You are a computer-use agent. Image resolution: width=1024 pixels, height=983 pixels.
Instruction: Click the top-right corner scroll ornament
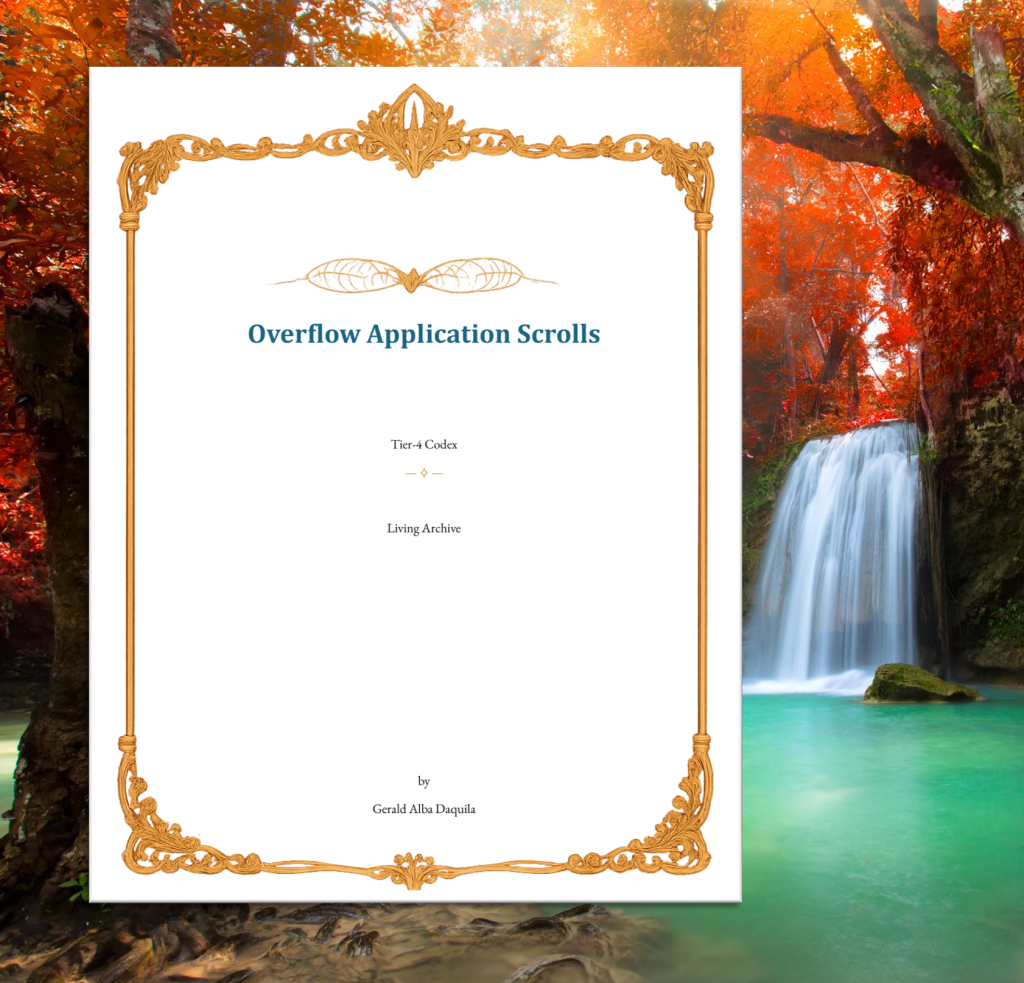[685, 166]
